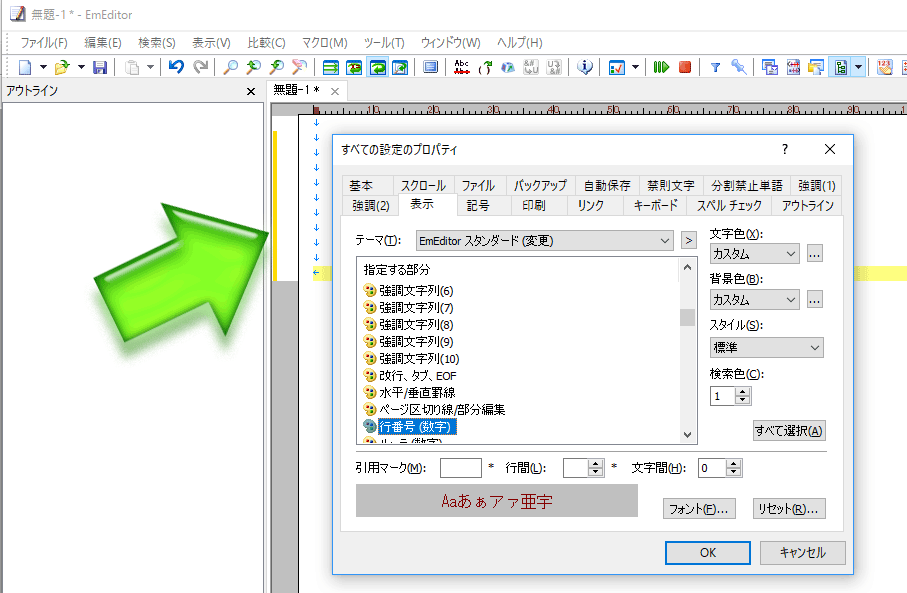Viewport: 907px width, 593px height.
Task: Open the dropdown arrow next to Paste
Action: pos(150,67)
